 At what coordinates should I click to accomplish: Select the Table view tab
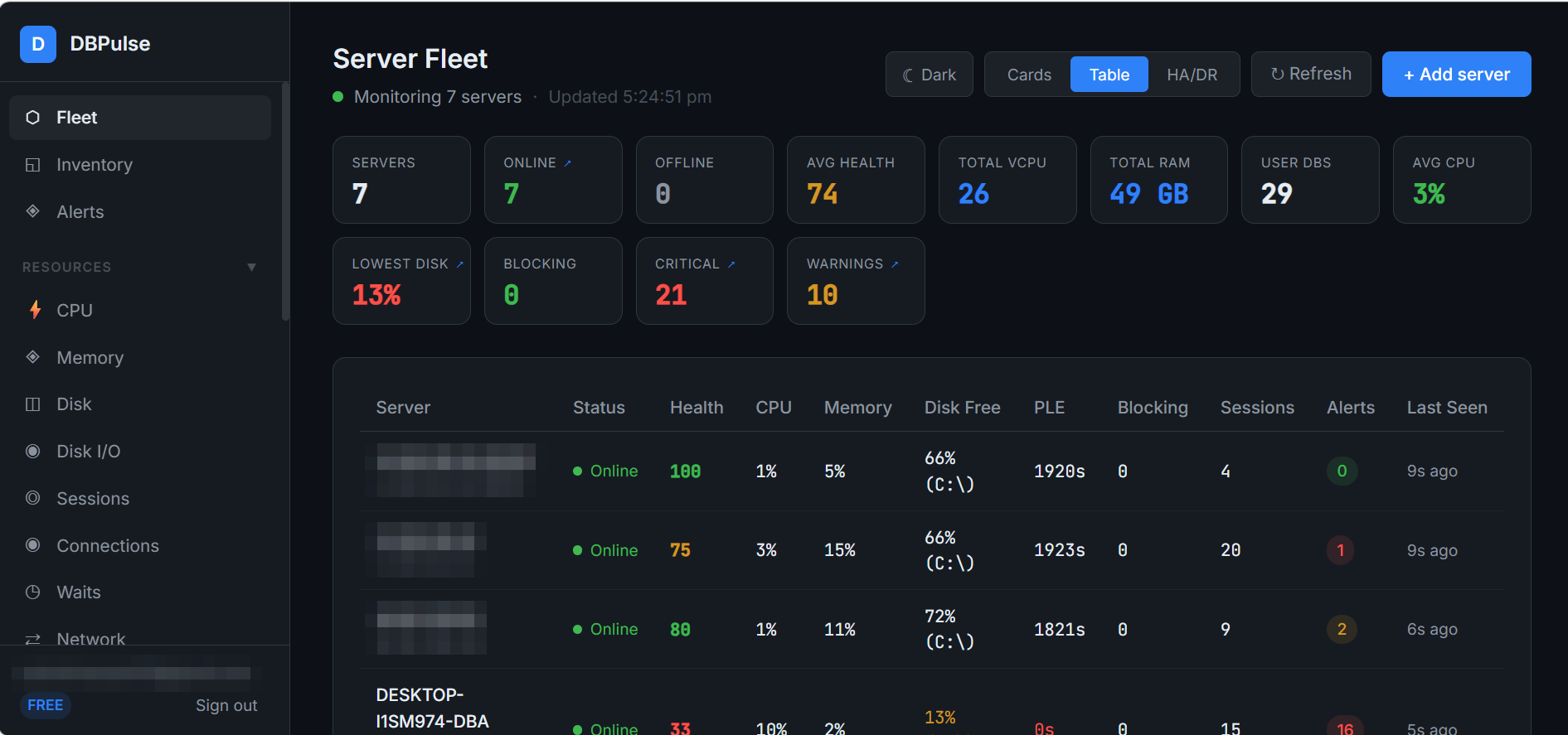1109,75
